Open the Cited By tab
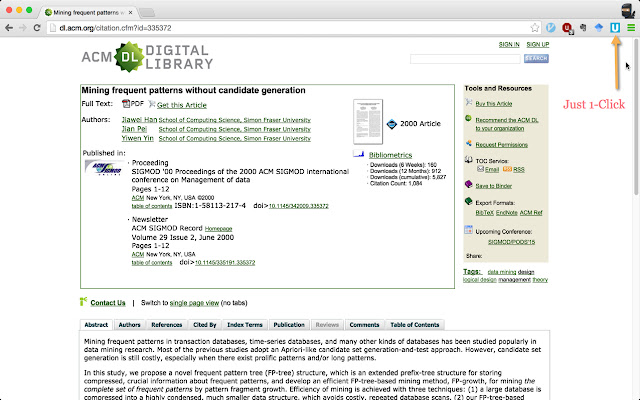The image size is (640, 400). (204, 325)
